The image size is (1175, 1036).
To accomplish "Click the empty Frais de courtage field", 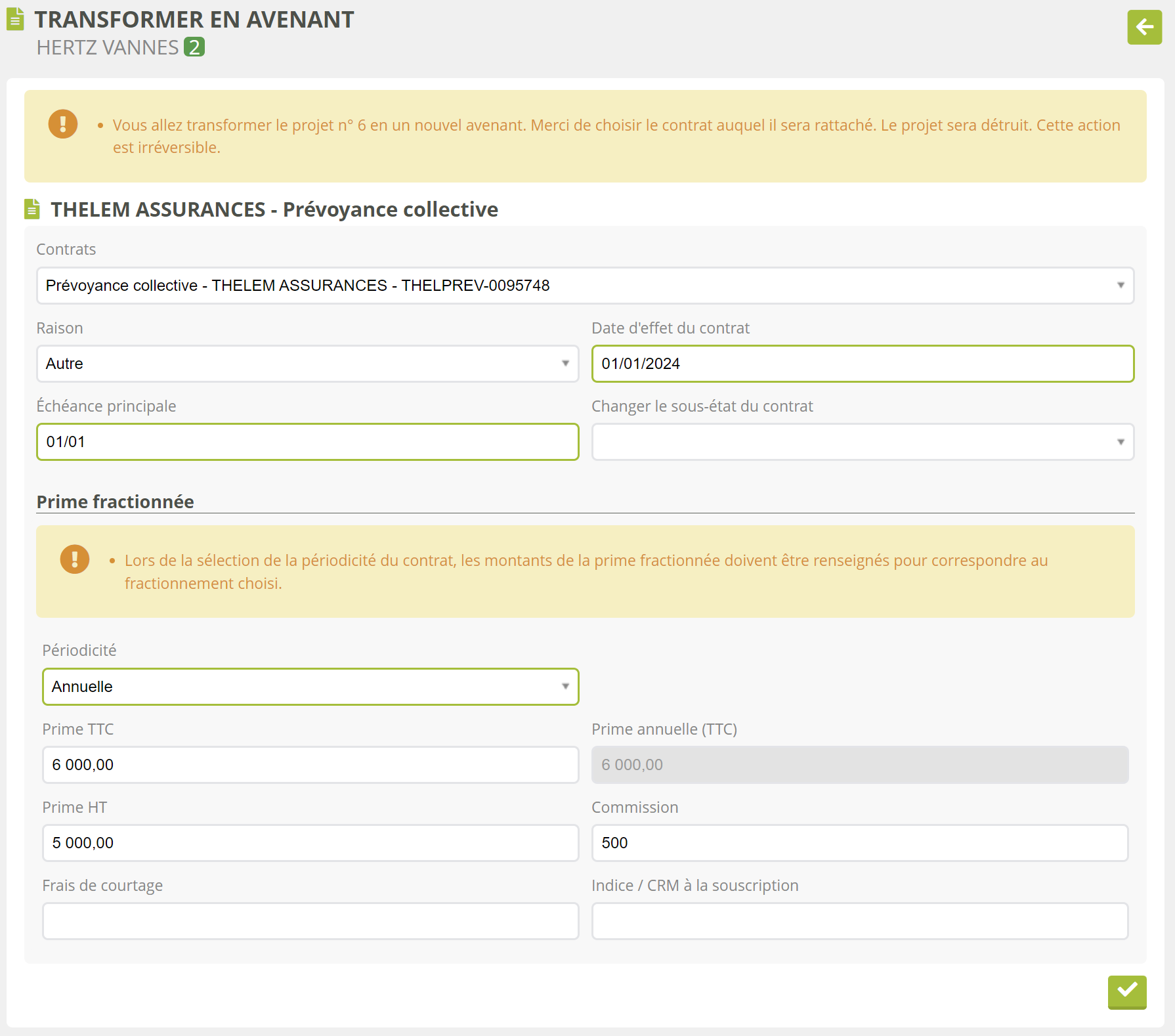I will click(310, 921).
